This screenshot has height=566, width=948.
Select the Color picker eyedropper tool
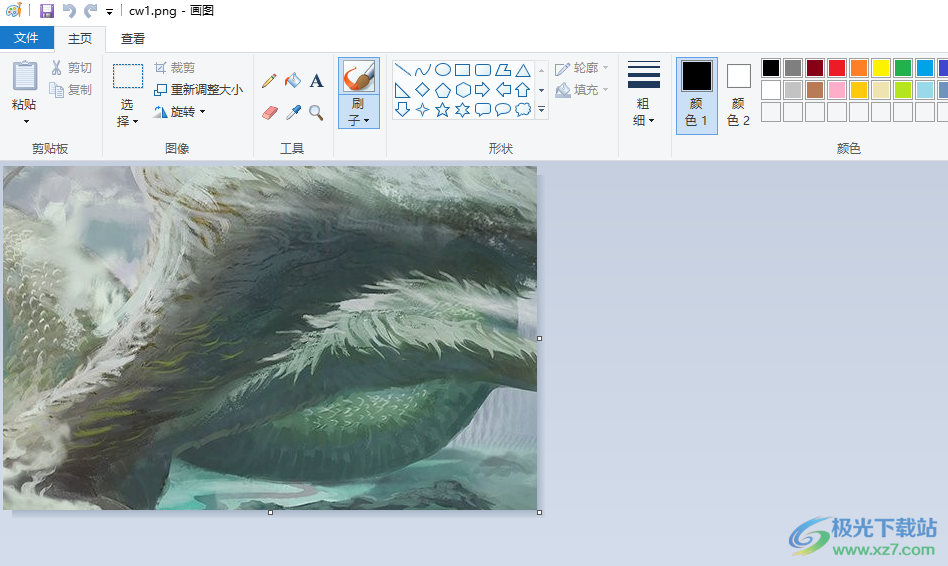[293, 112]
